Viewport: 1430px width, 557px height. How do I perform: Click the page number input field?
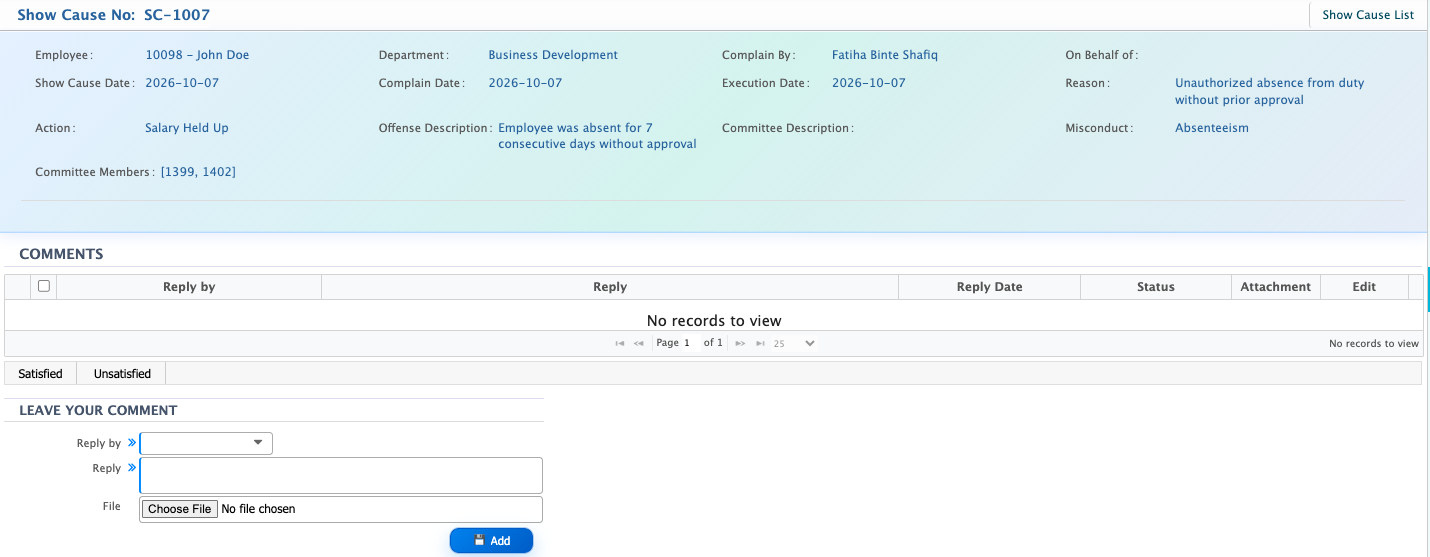692,343
